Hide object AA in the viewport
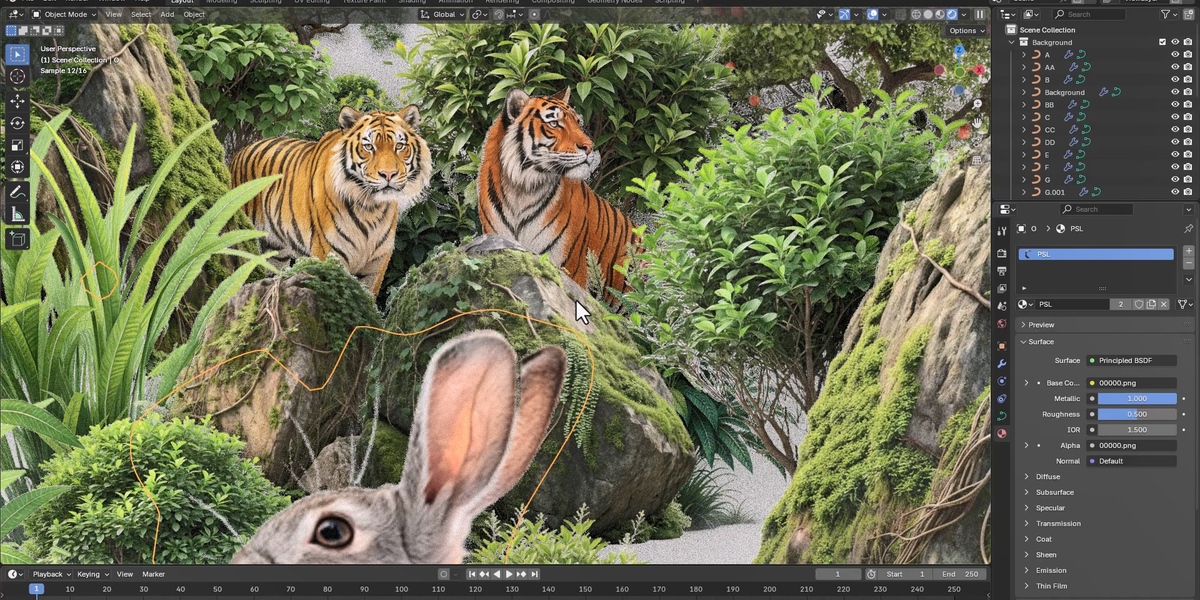 tap(1175, 67)
